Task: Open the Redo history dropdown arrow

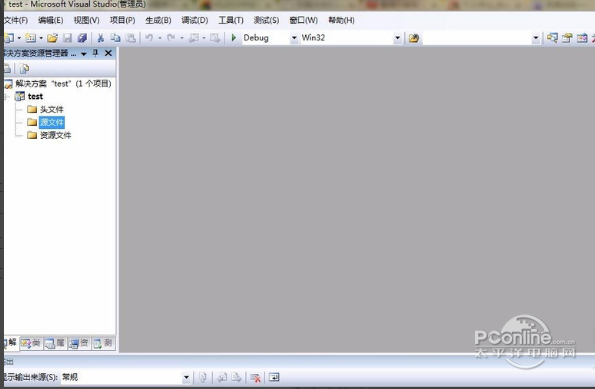Action: click(x=182, y=38)
